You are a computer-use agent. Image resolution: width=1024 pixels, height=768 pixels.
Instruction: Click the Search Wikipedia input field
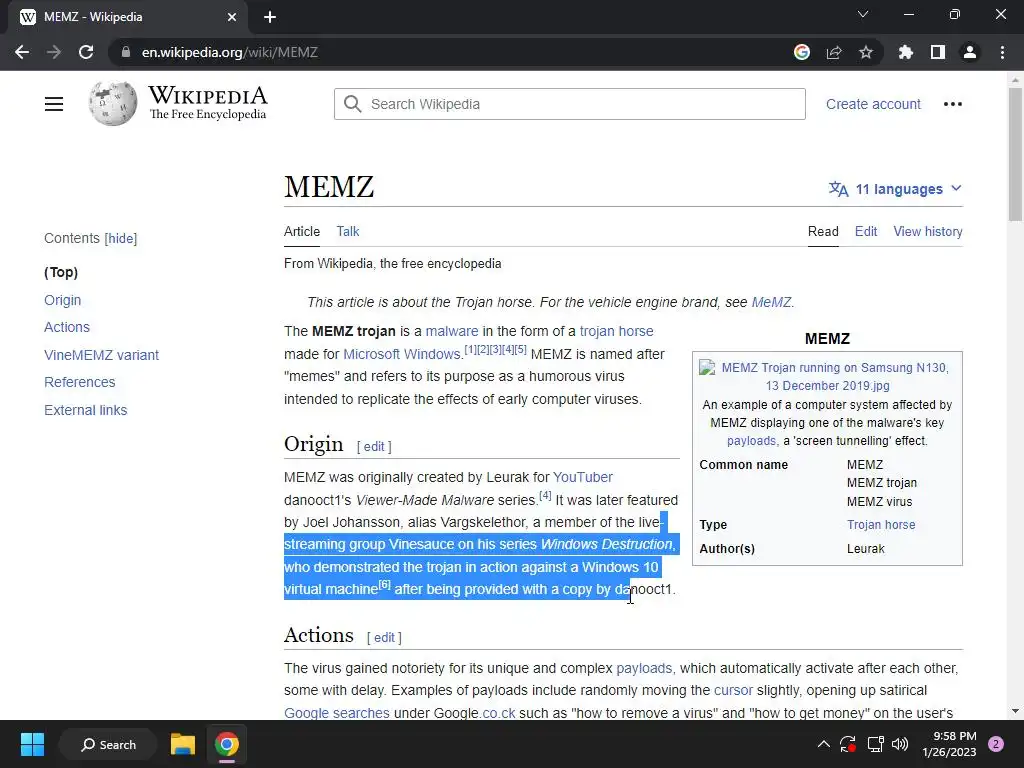click(569, 104)
